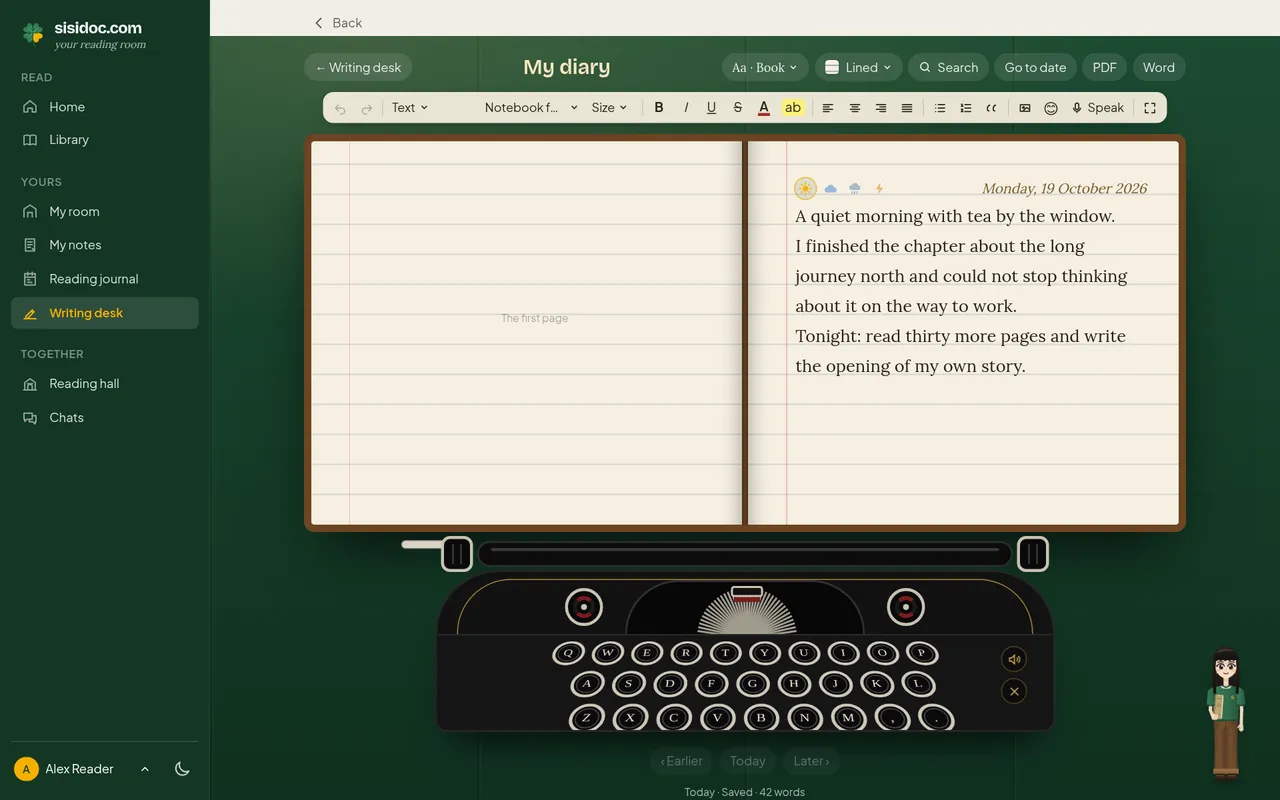The height and width of the screenshot is (800, 1280).
Task: Select the cloudy weather icon
Action: tap(830, 188)
